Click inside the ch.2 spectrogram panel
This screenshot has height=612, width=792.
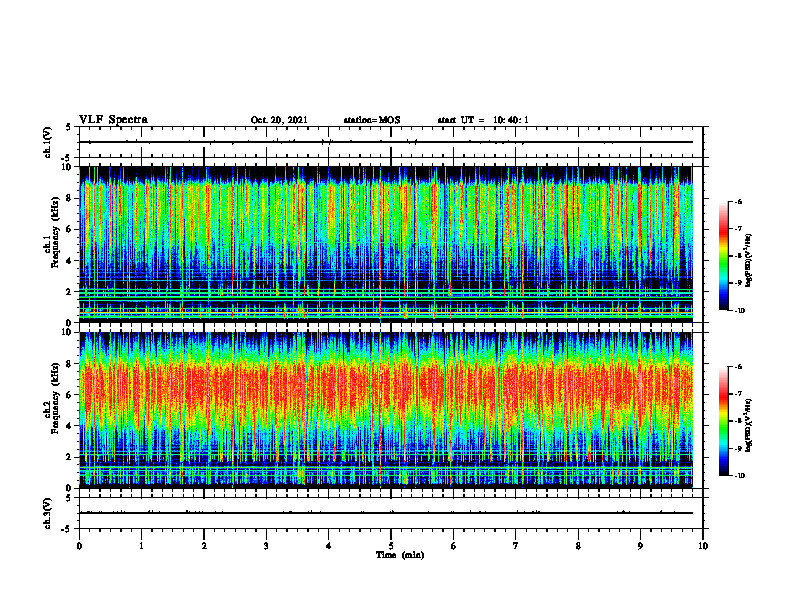(386, 410)
